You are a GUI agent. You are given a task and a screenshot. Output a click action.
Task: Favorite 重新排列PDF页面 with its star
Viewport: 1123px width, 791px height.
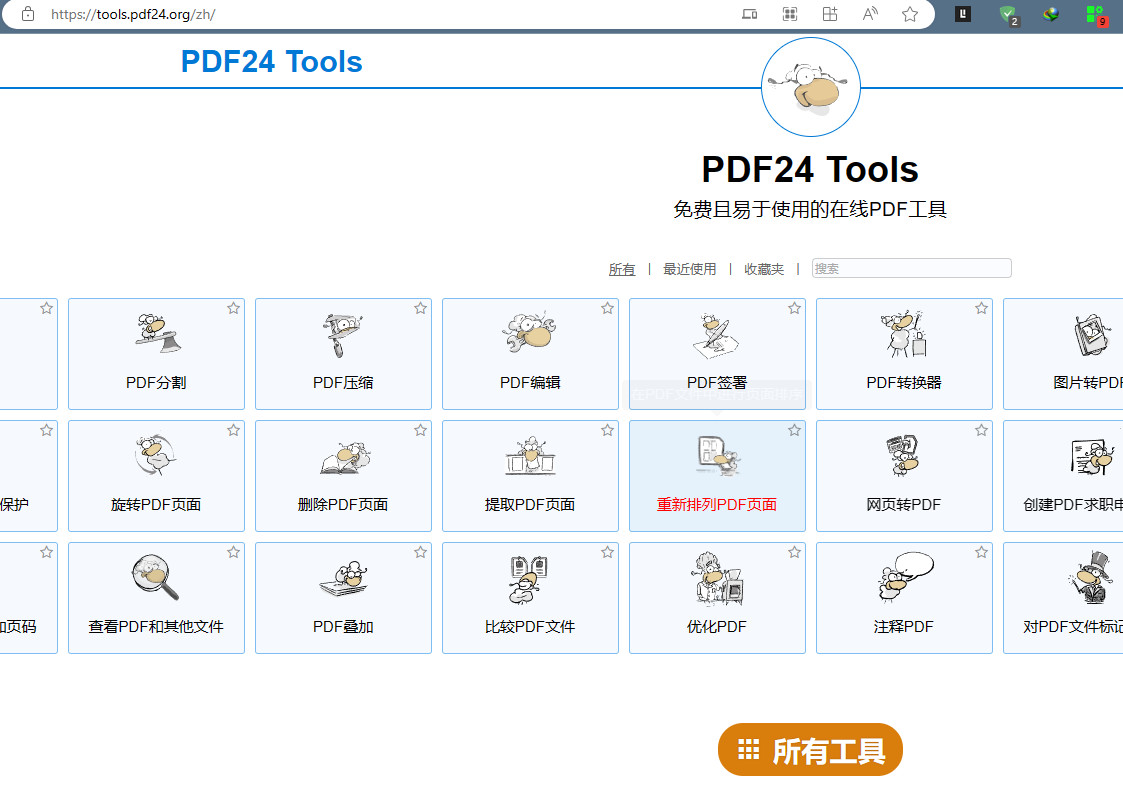click(x=794, y=430)
